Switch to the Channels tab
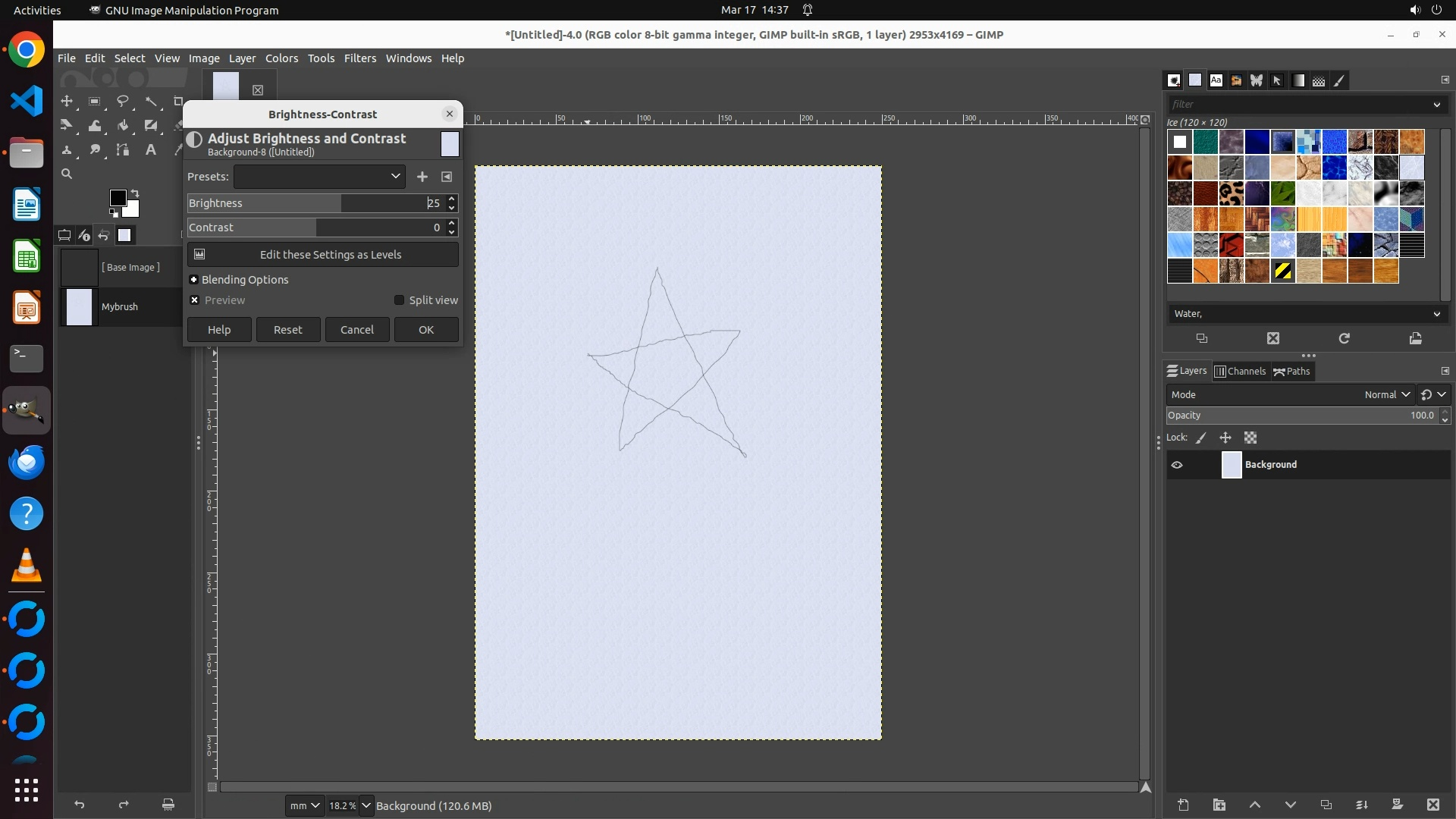 coord(1241,371)
